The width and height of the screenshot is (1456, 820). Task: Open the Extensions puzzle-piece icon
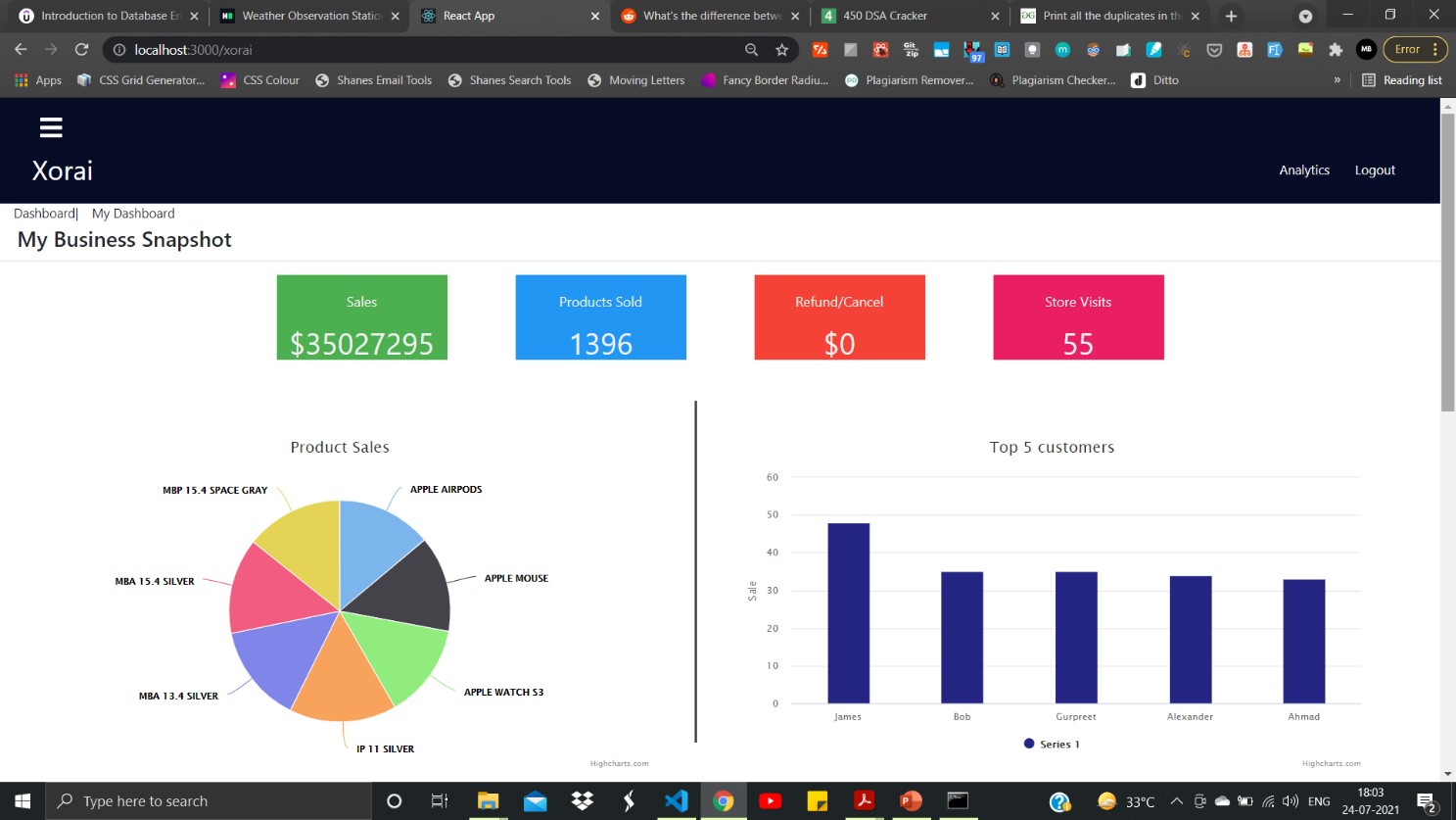tap(1336, 50)
